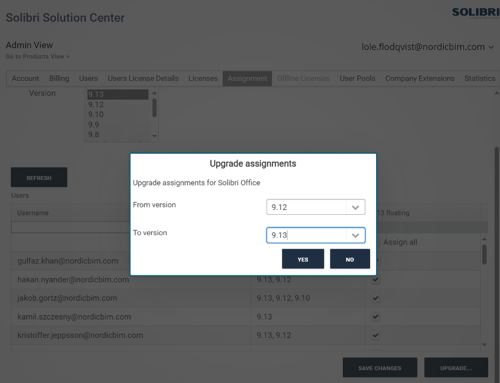This screenshot has width=500, height=383.
Task: Click the users table vertical scrollbar thumb
Action: [484, 254]
